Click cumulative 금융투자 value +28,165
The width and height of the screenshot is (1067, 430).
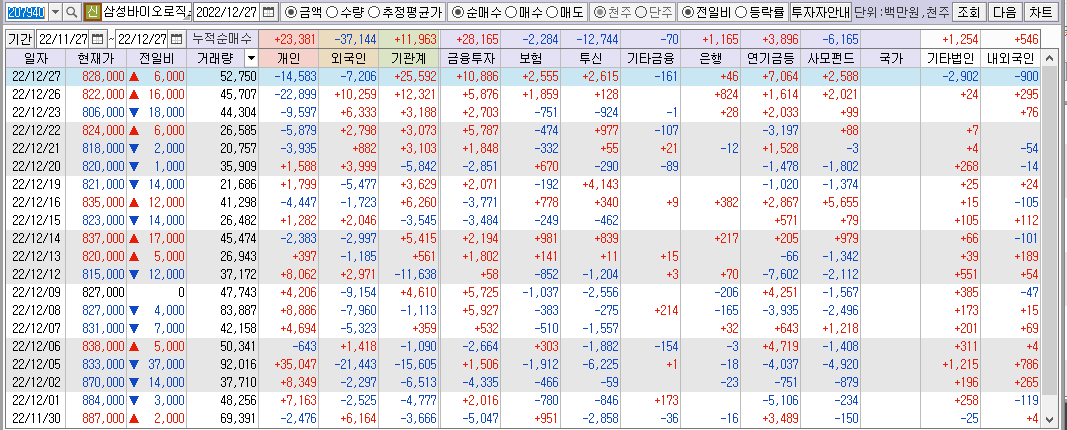tap(470, 39)
